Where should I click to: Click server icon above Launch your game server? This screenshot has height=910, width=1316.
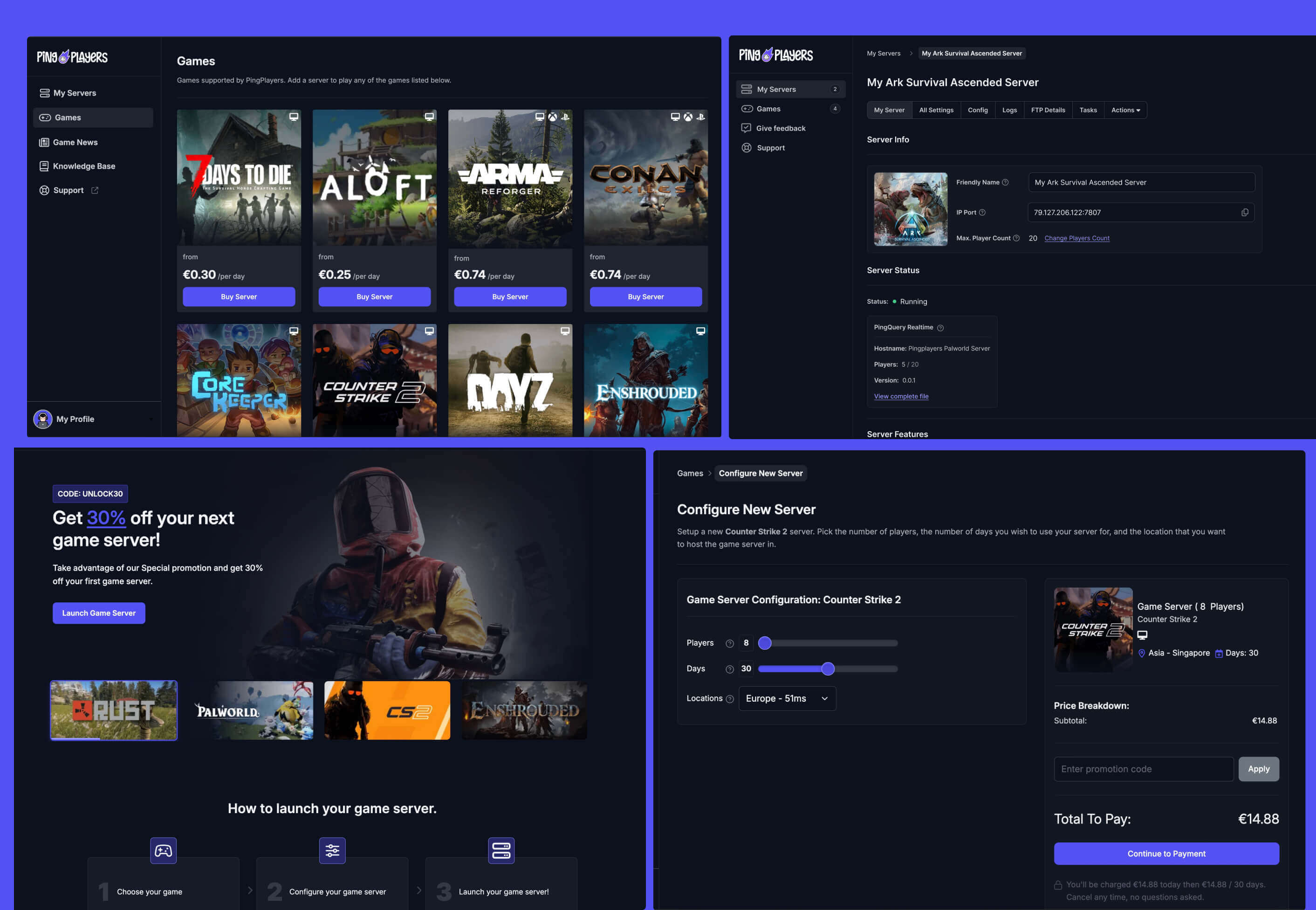pyautogui.click(x=501, y=850)
